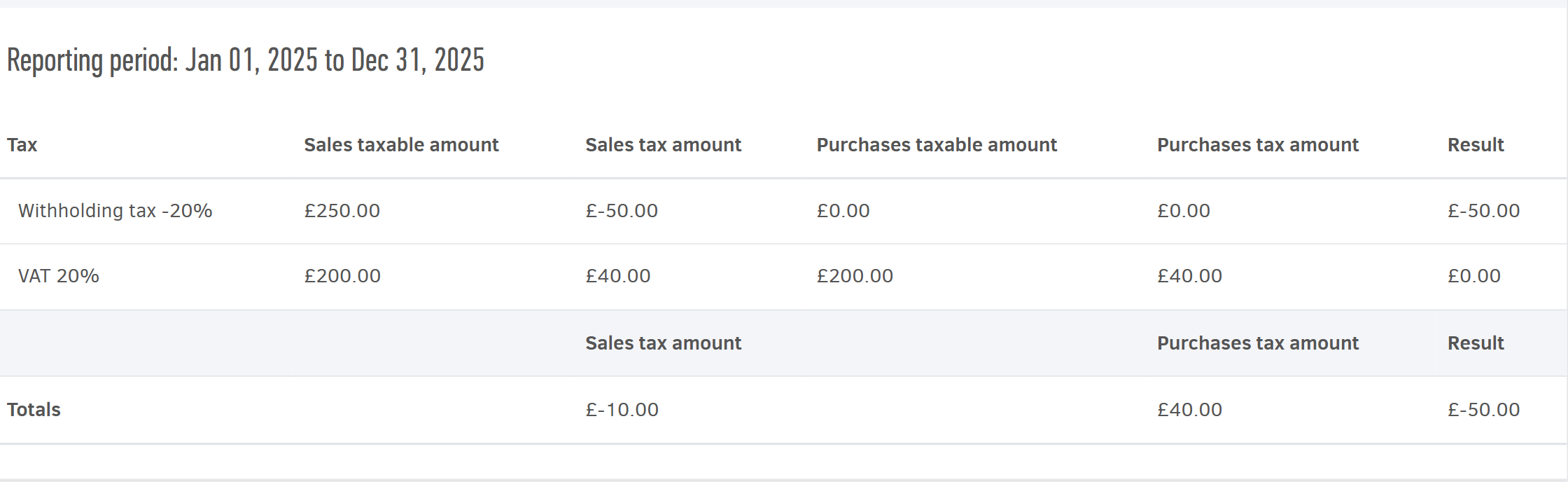Select Withholding tax sales tax £-50.00

(622, 211)
